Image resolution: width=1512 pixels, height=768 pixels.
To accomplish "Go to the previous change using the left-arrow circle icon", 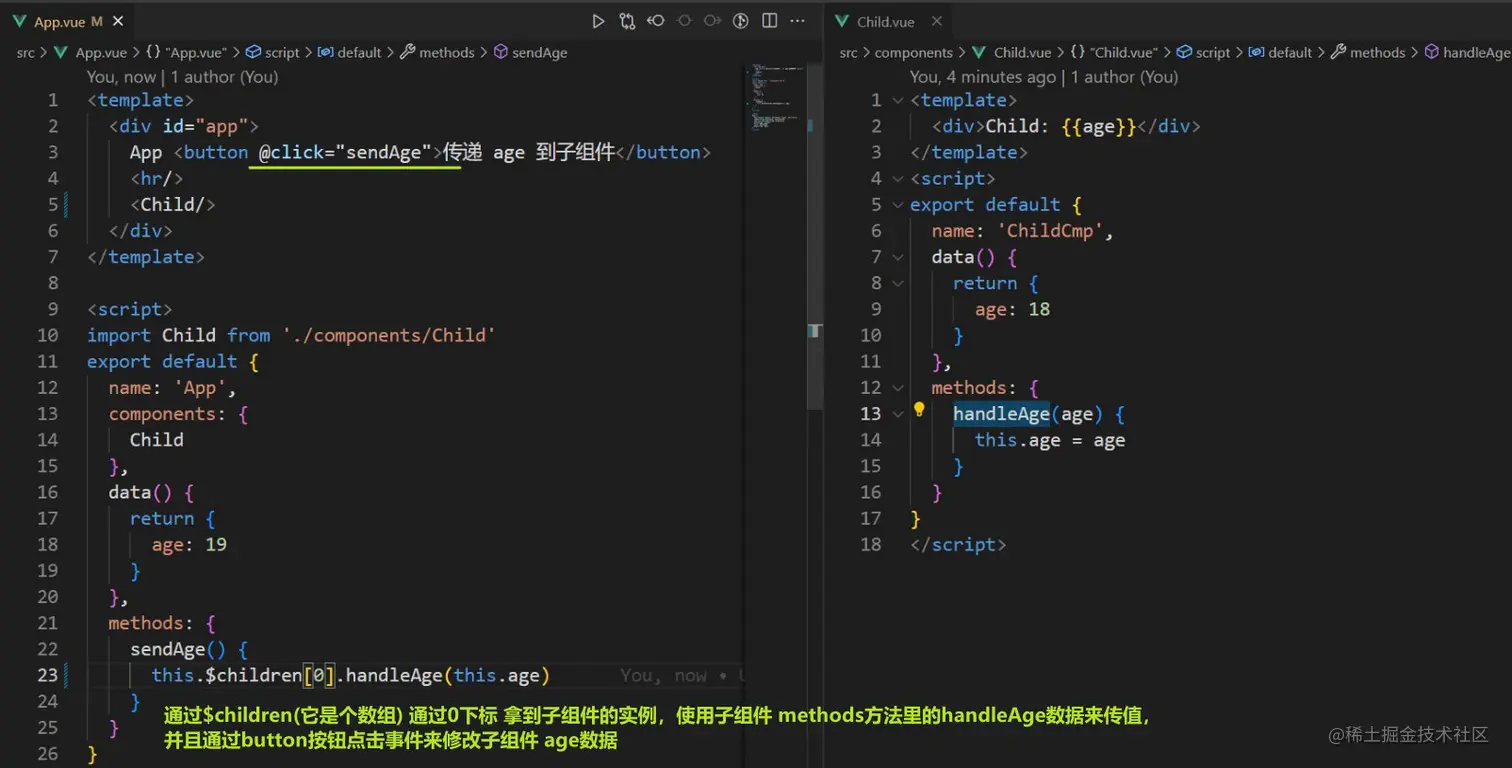I will click(x=656, y=21).
